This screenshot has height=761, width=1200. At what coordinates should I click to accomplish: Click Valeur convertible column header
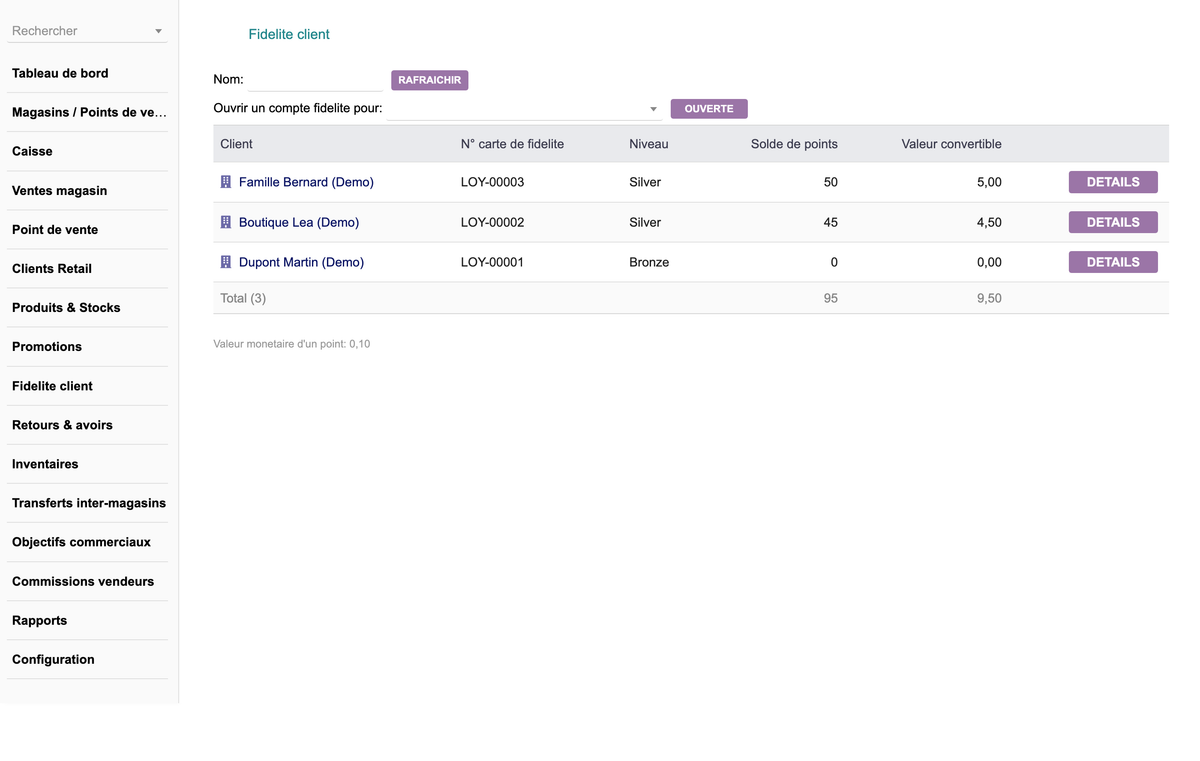pyautogui.click(x=951, y=144)
